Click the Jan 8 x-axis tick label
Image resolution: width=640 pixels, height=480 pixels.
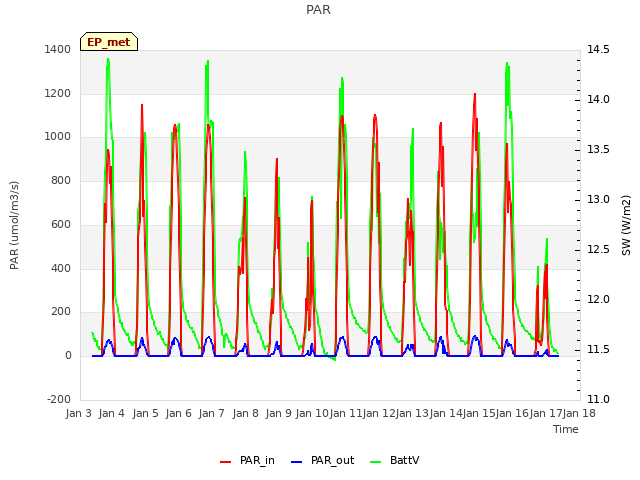pos(245,413)
